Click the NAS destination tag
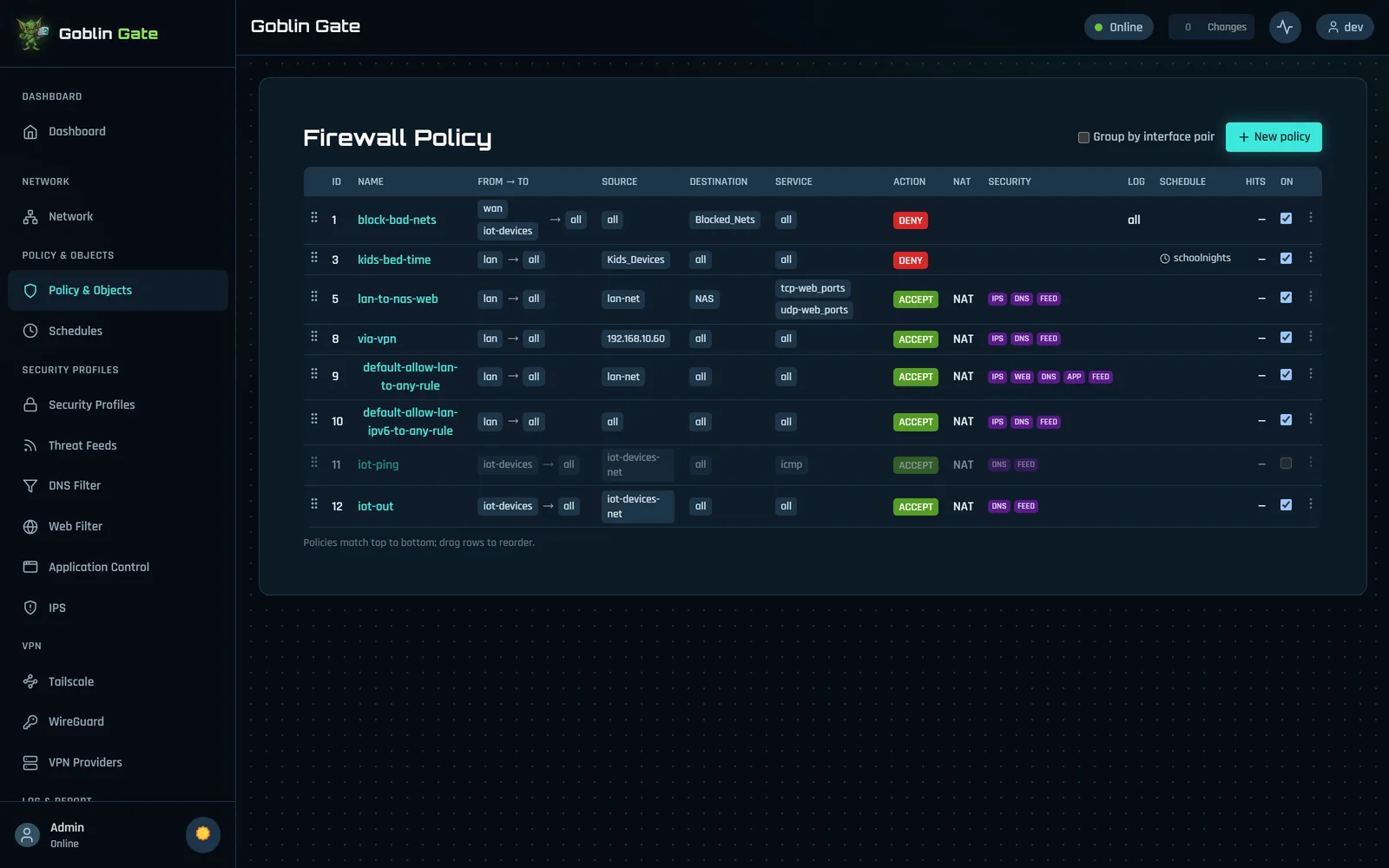This screenshot has height=868, width=1389. coord(704,299)
